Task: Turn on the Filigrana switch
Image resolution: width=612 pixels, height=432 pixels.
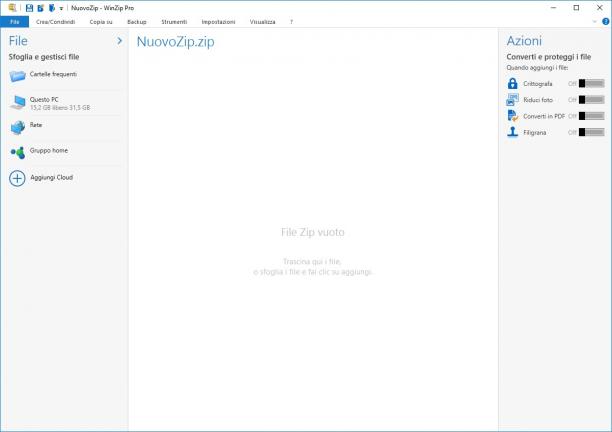Action: coord(591,132)
